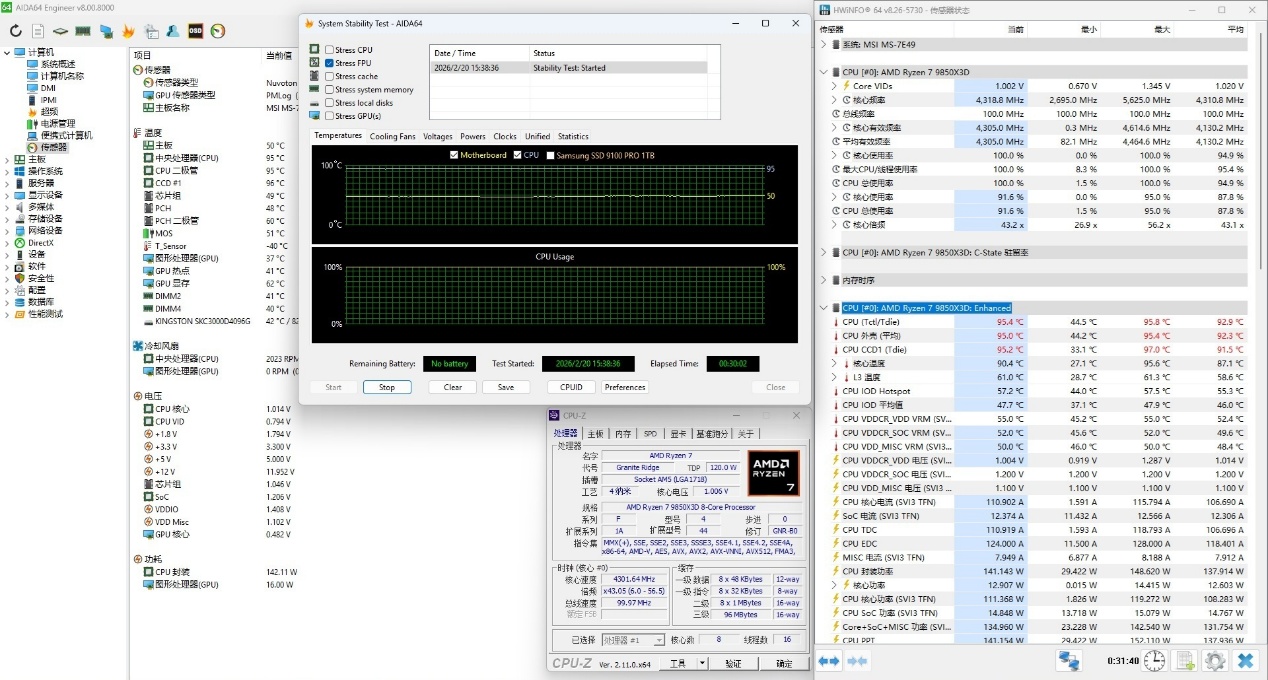Click CPUID button in Stability Test

(x=571, y=387)
